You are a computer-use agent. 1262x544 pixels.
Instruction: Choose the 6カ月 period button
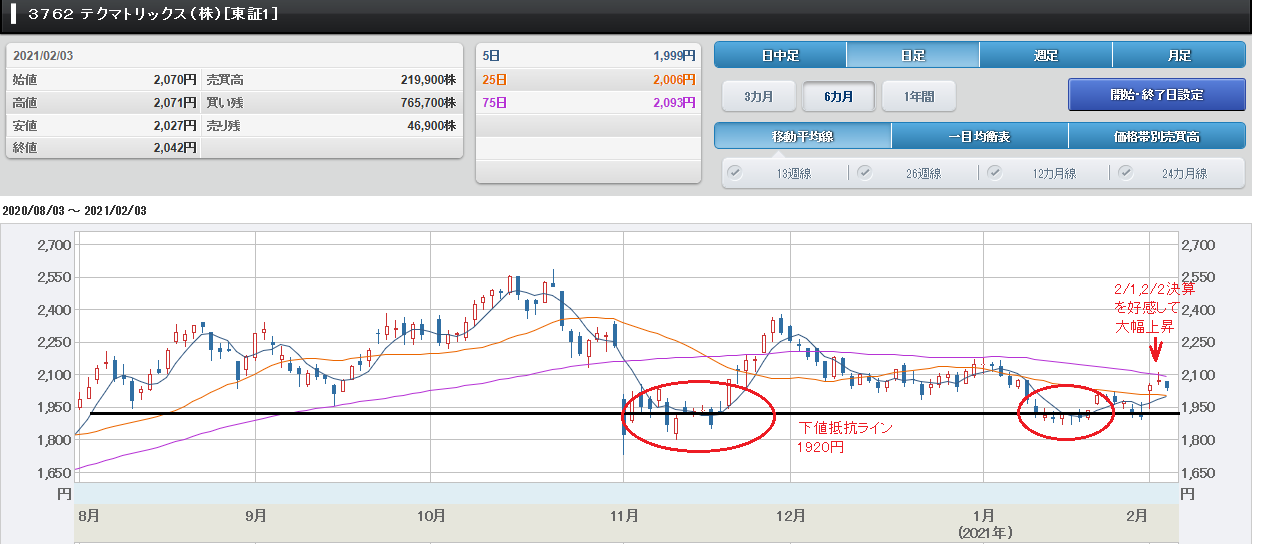tap(838, 96)
